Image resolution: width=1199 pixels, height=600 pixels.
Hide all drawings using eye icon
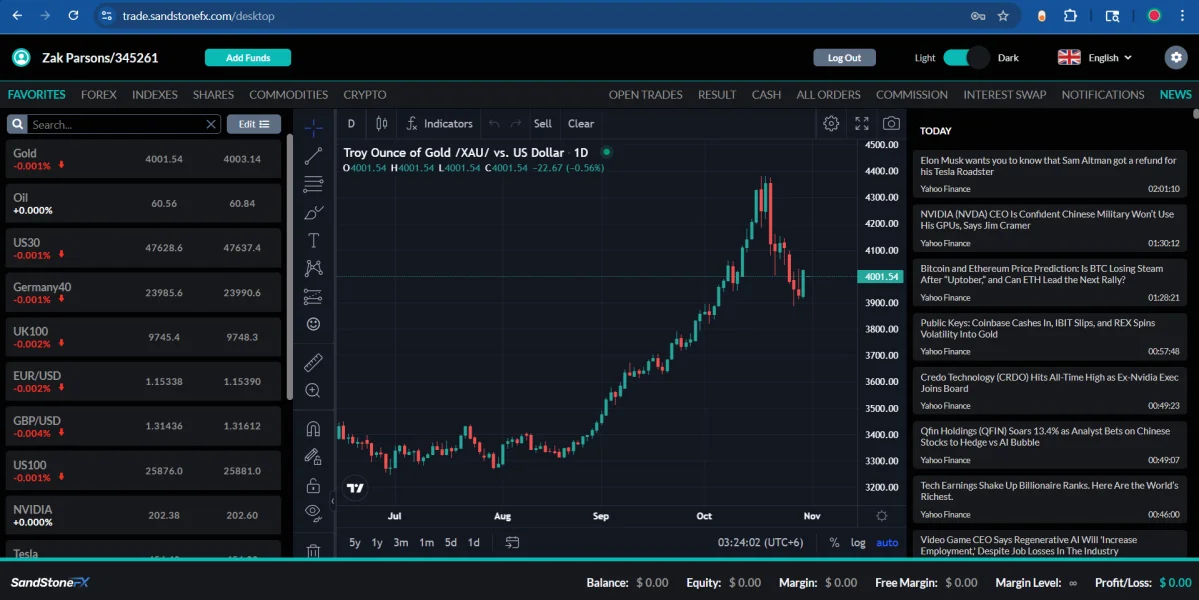point(313,513)
